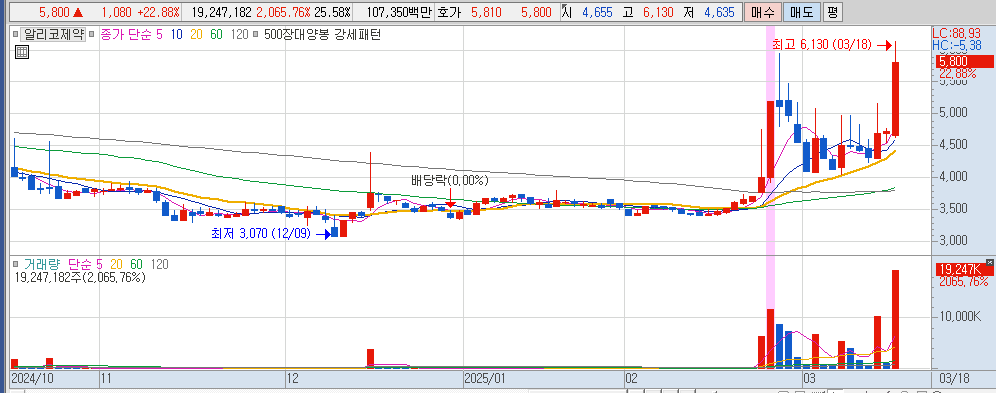Click the 19,247,182주(2,065.76%) volume readout
The width and height of the screenshot is (996, 393).
coord(80,277)
